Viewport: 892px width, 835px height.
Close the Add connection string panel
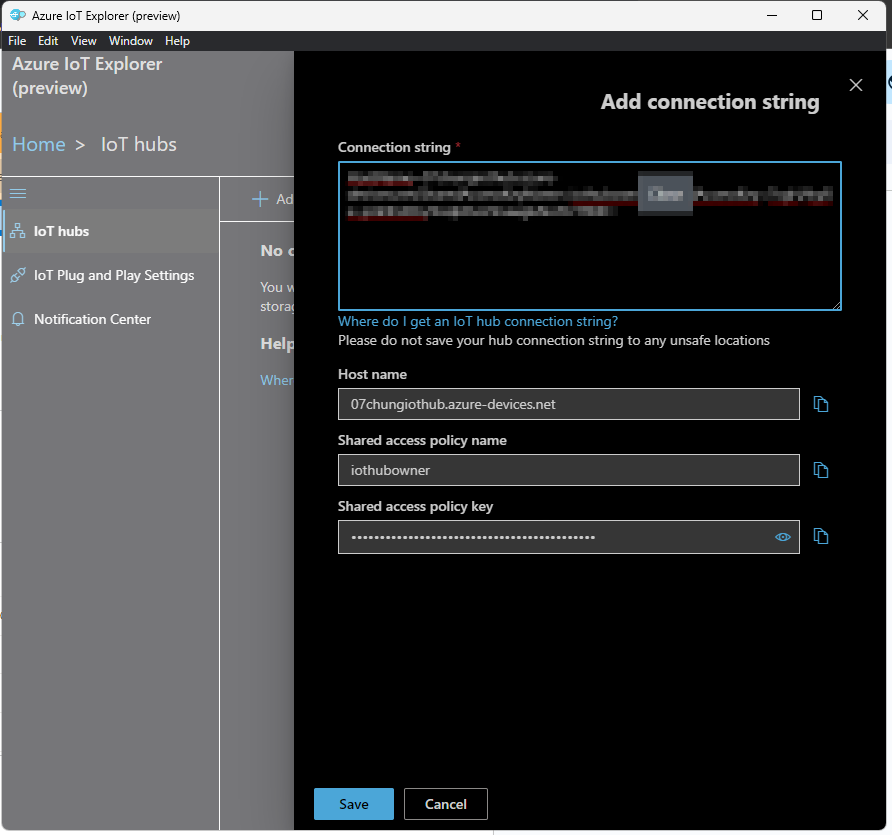click(856, 85)
